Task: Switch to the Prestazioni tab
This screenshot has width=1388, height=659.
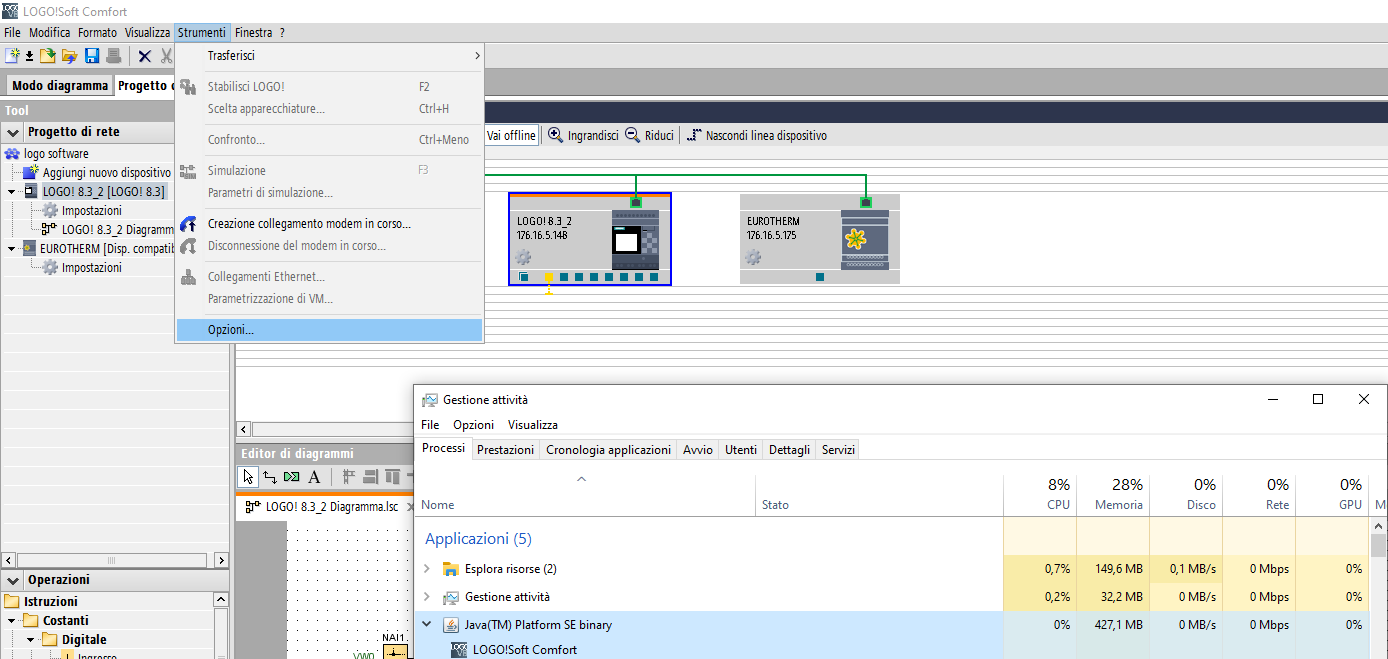Action: tap(505, 450)
